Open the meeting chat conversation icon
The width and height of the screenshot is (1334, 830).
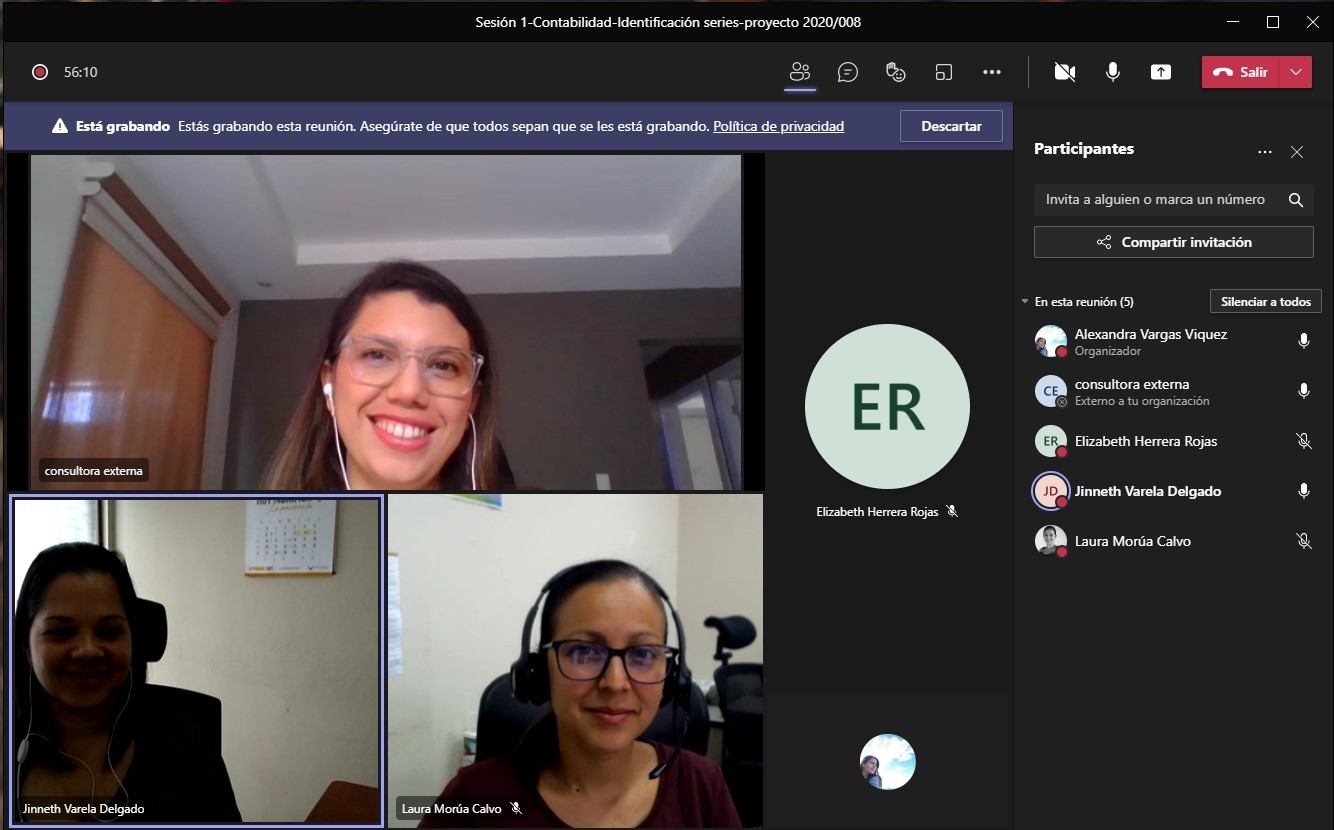848,72
